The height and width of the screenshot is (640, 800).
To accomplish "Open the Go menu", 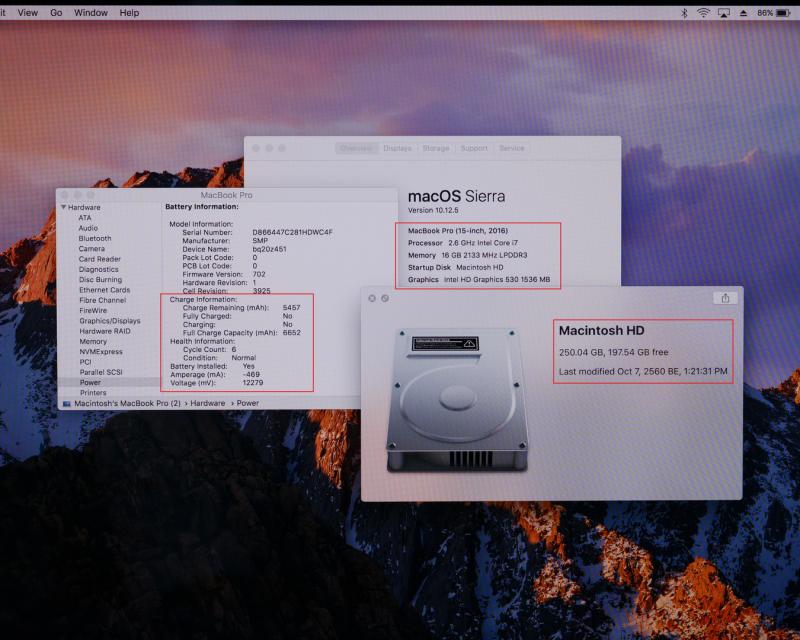I will (x=56, y=13).
